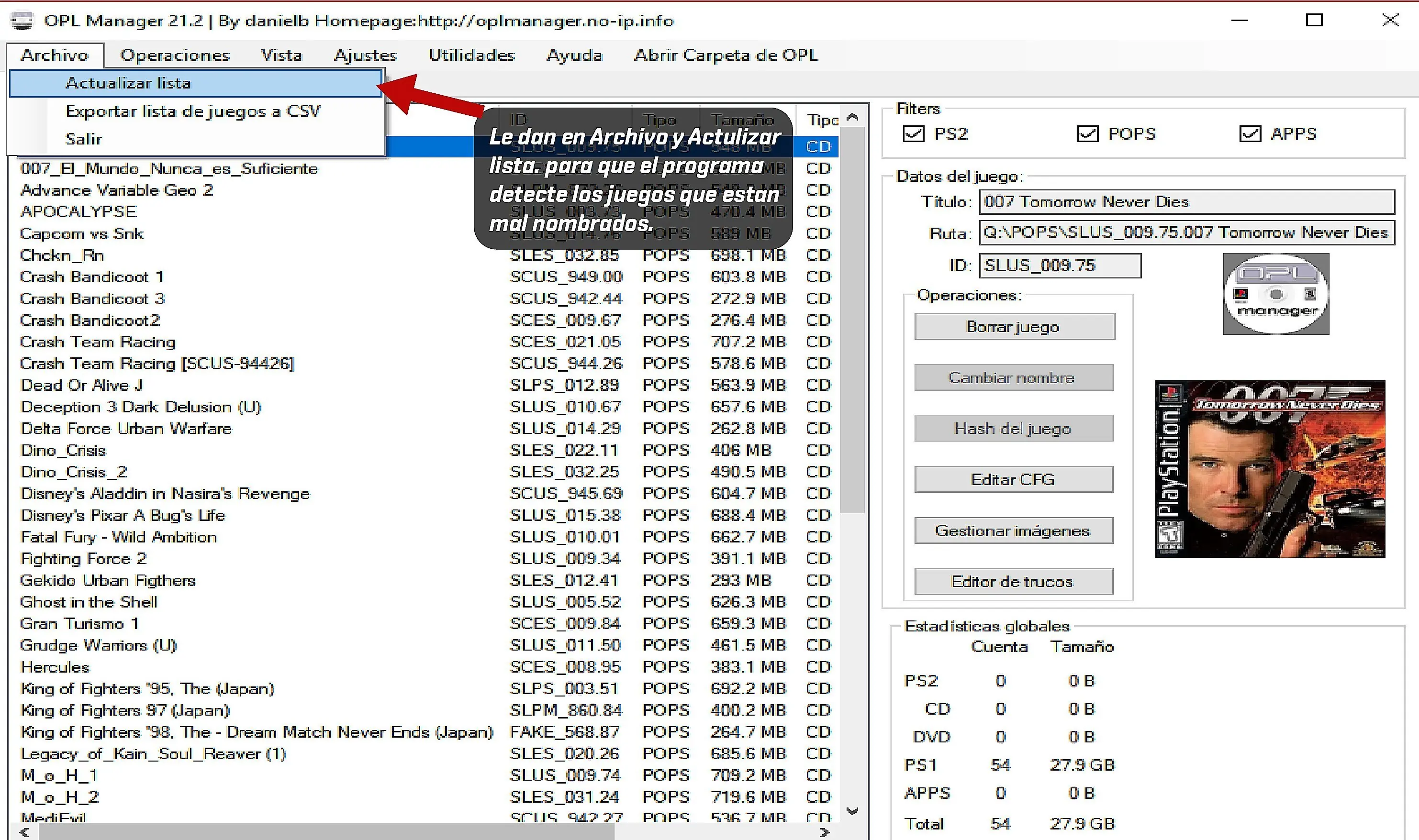Minimize the OPL Manager window
The image size is (1419, 840).
[x=1240, y=21]
